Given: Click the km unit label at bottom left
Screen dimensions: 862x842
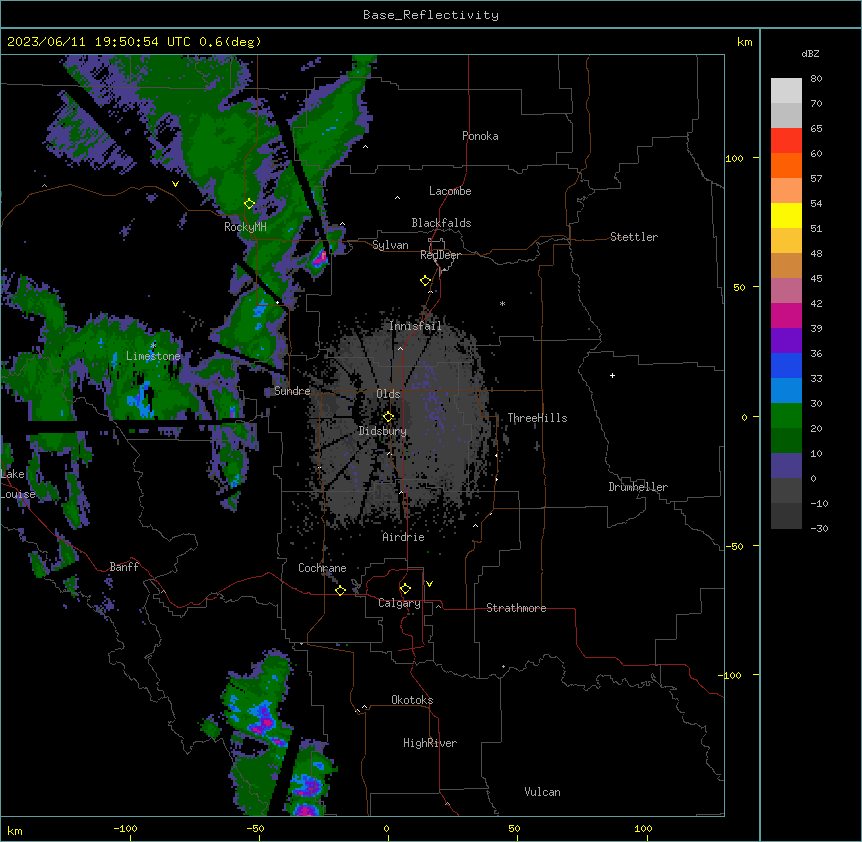Looking at the screenshot, I should pos(15,831).
